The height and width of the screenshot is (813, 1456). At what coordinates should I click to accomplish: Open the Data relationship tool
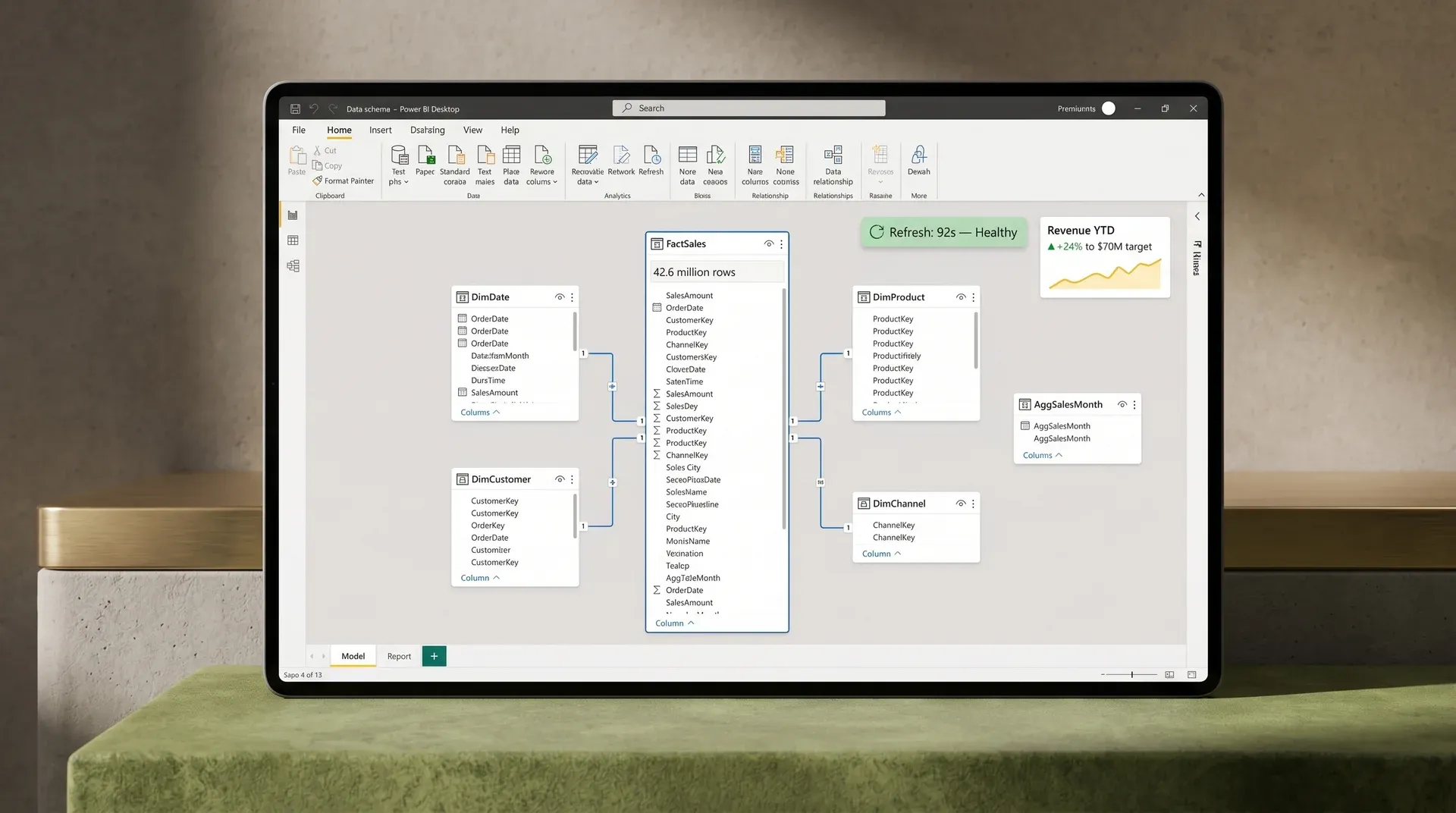pyautogui.click(x=833, y=165)
